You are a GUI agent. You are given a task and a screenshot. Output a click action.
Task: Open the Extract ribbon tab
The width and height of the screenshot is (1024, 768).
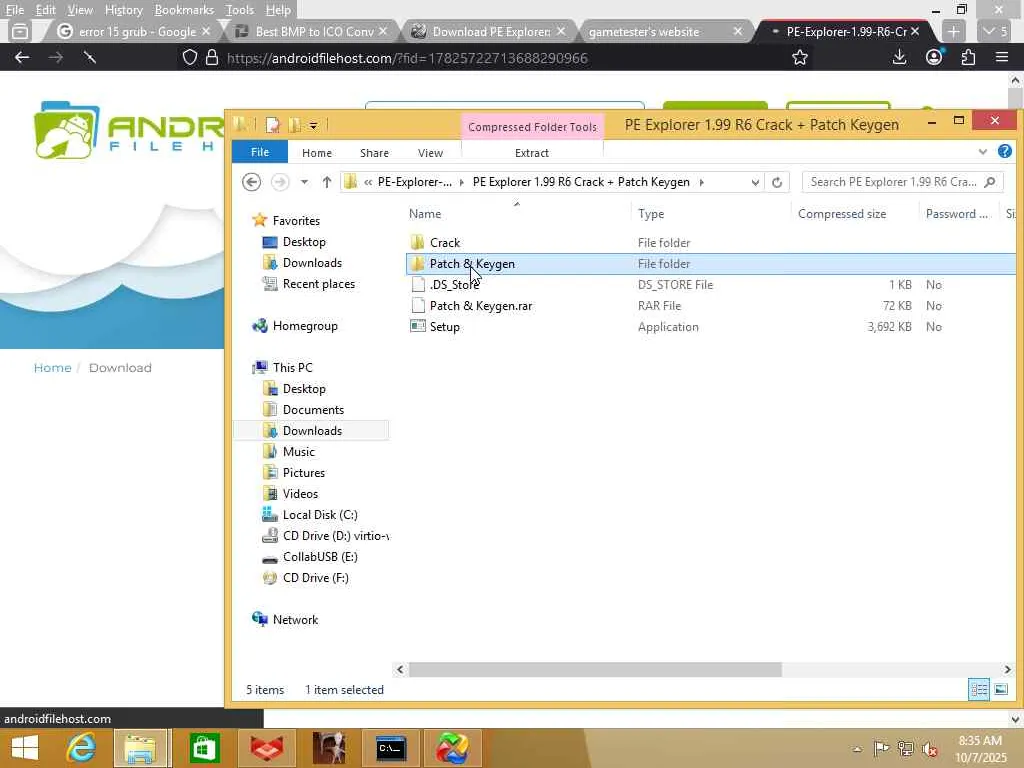click(532, 153)
